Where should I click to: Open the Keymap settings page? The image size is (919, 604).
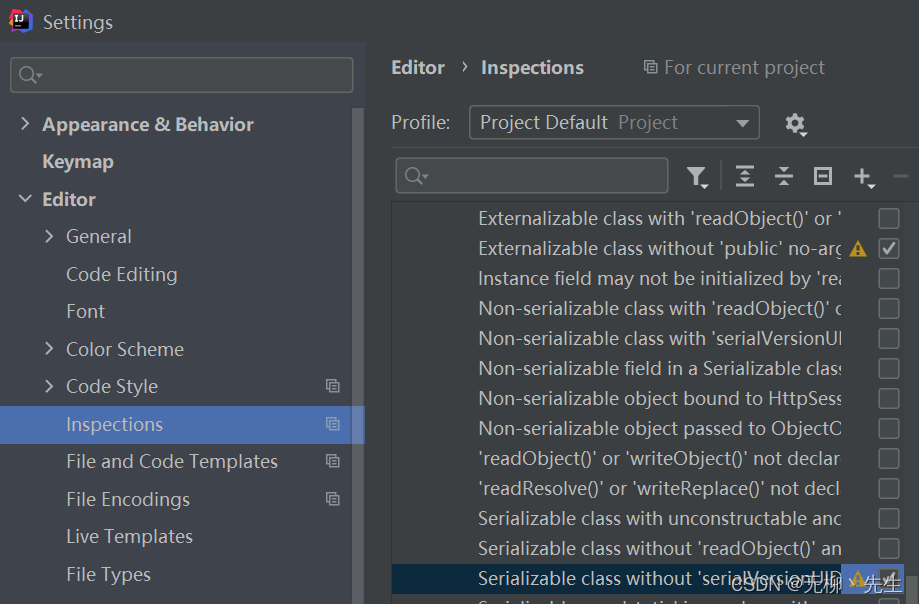77,161
